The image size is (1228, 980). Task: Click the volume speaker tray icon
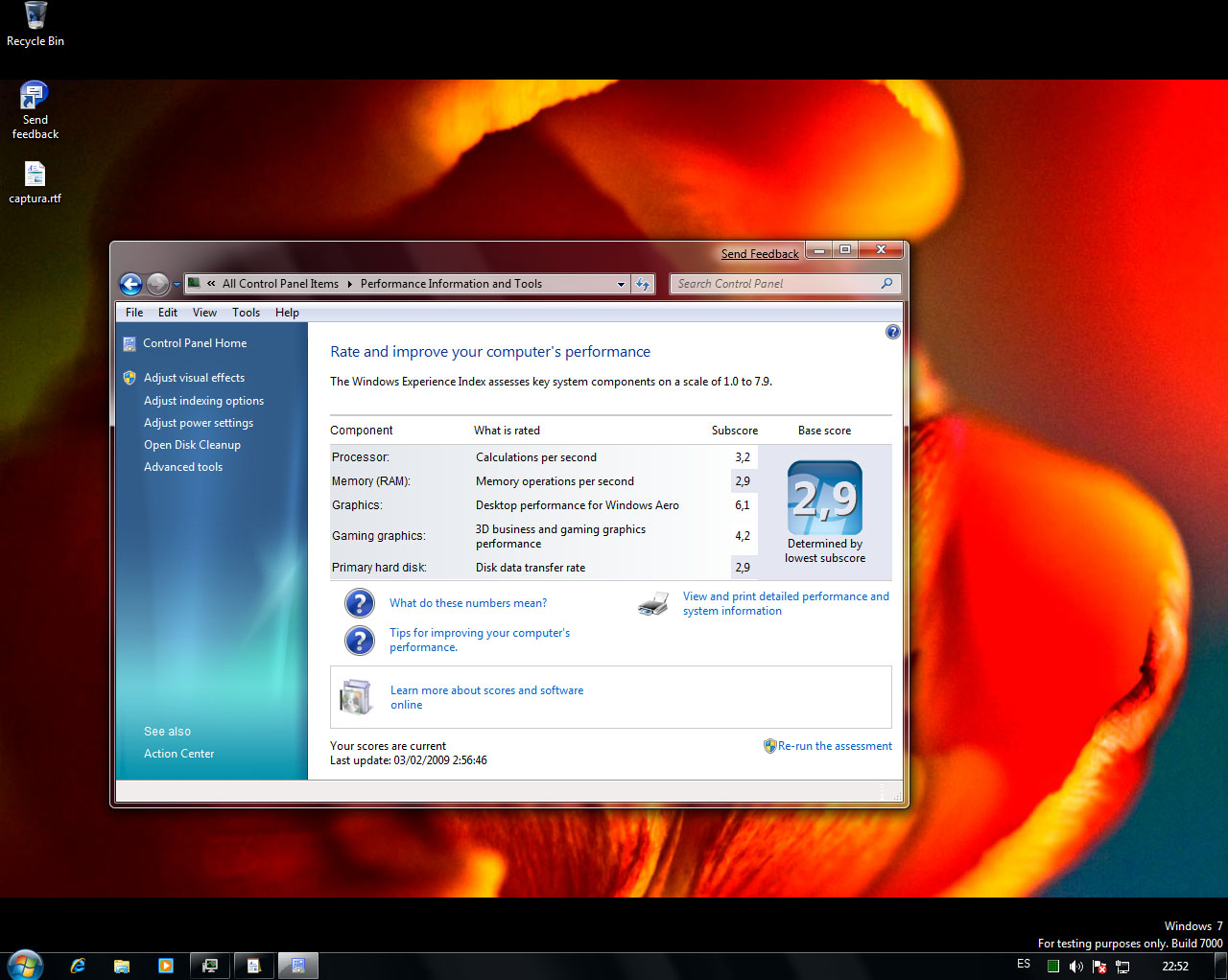point(1076,967)
